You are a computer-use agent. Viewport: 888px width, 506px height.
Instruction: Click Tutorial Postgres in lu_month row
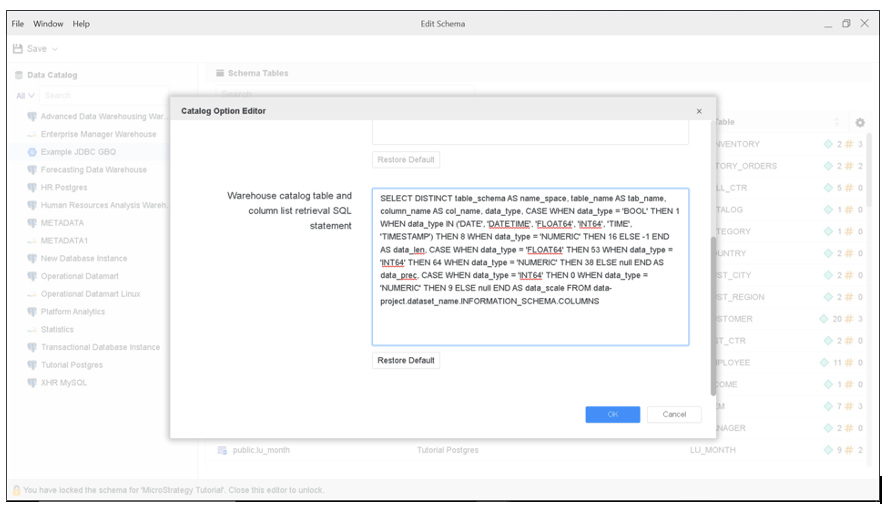pyautogui.click(x=447, y=450)
